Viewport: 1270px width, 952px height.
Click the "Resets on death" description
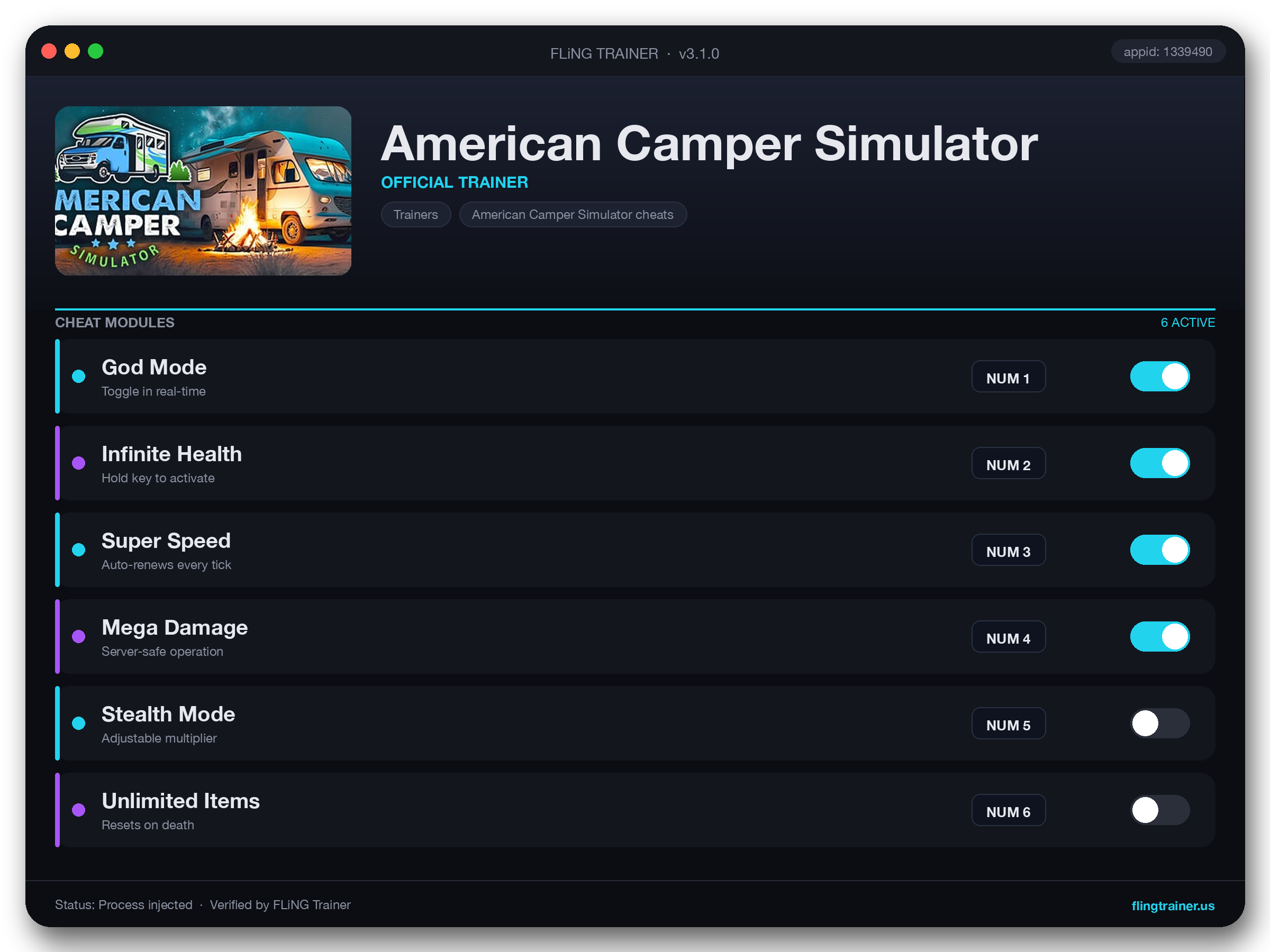tap(148, 825)
